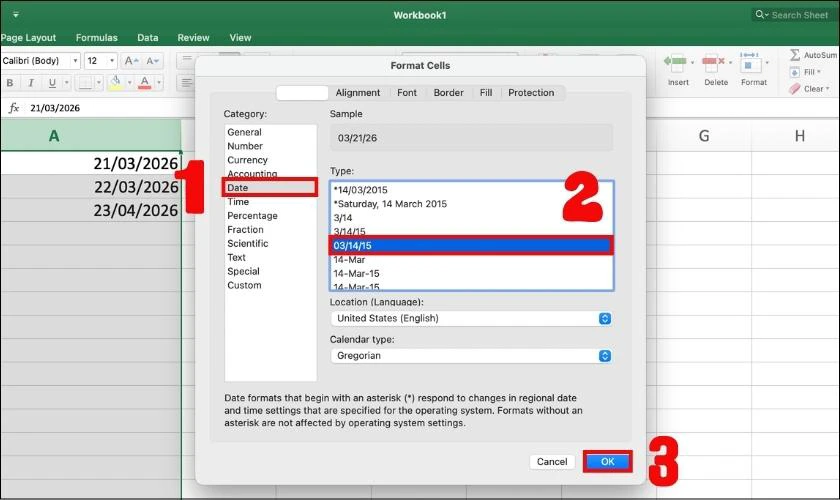This screenshot has width=840, height=500.
Task: Toggle Italic formatting in the ribbon
Action: click(x=31, y=83)
